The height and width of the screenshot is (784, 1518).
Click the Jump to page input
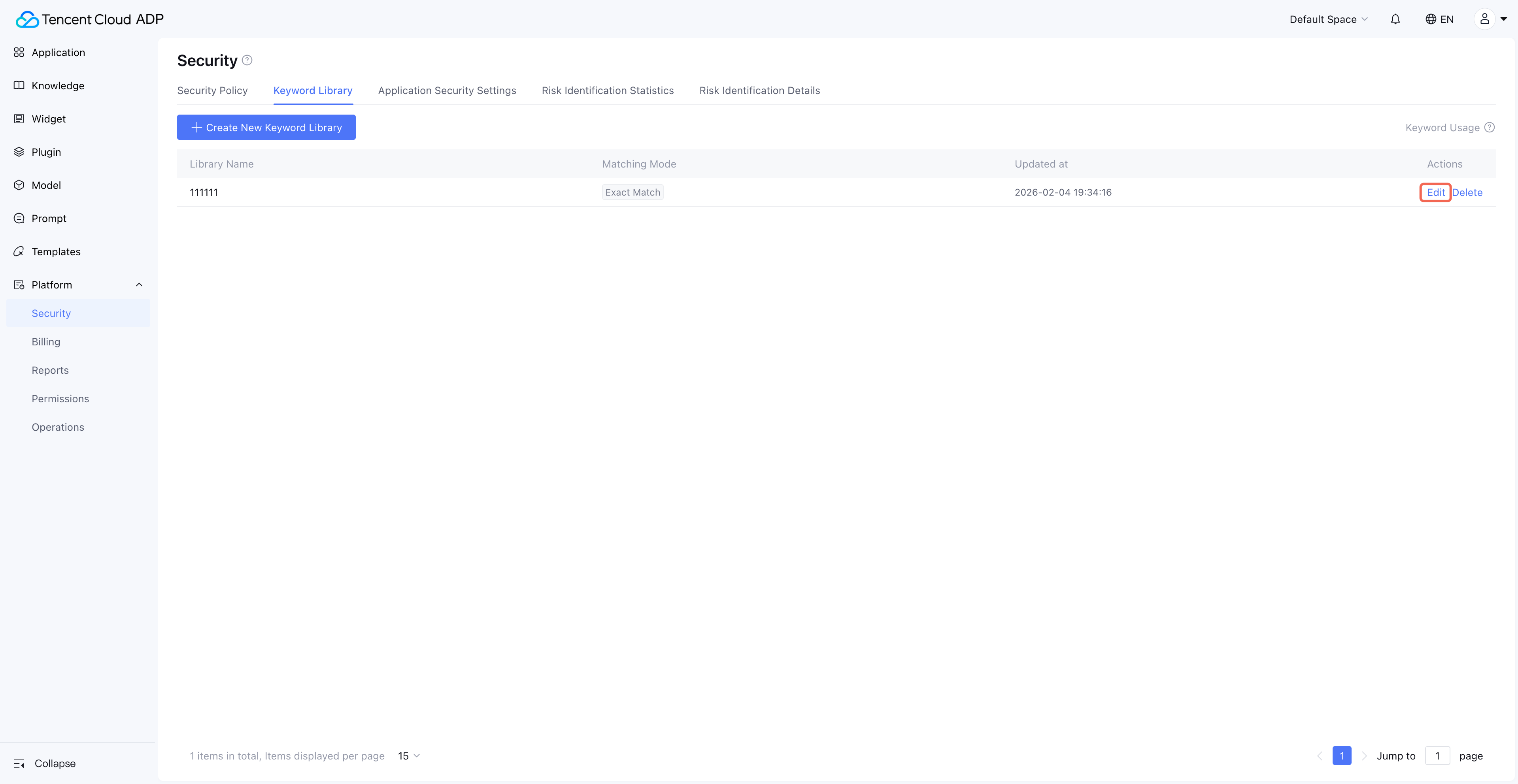coord(1437,756)
